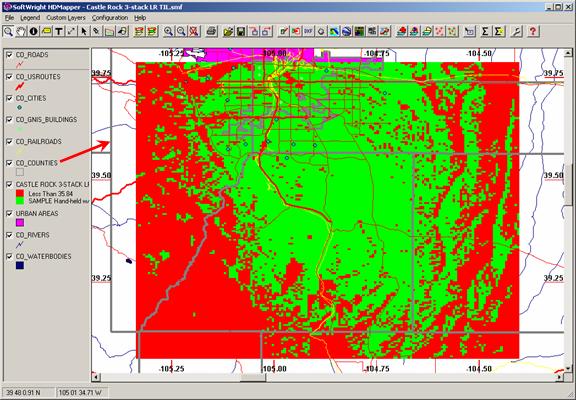Uncheck the CO_WATERBODIES layer checkbox
576x400 pixels.
[10, 257]
